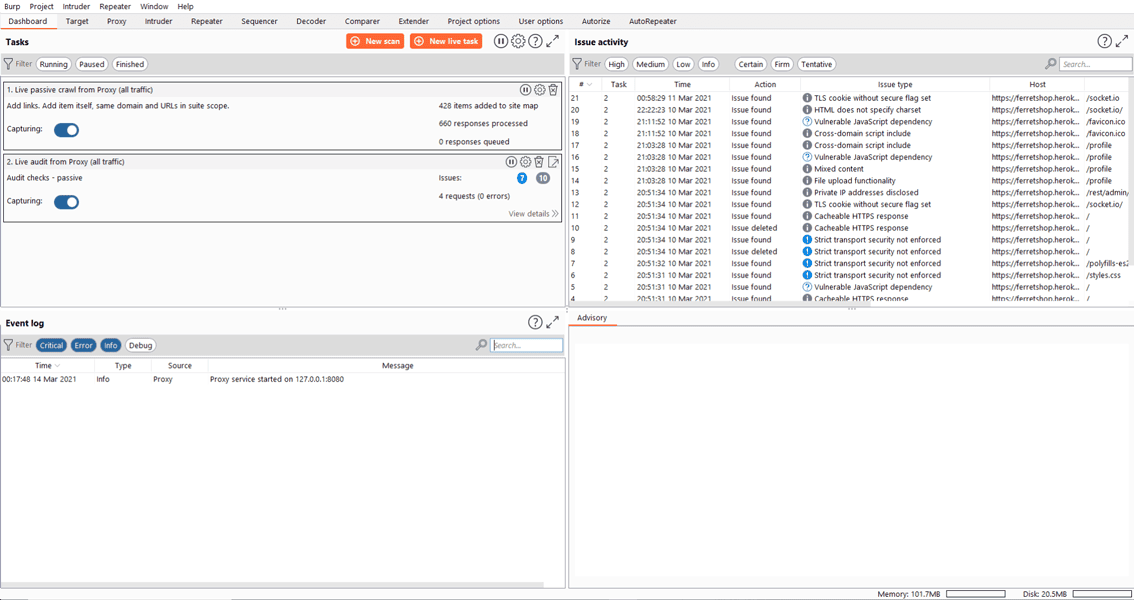Screen dimensions: 1134x600
Task: Toggle Capturing switch for Live audit task
Action: tap(67, 202)
